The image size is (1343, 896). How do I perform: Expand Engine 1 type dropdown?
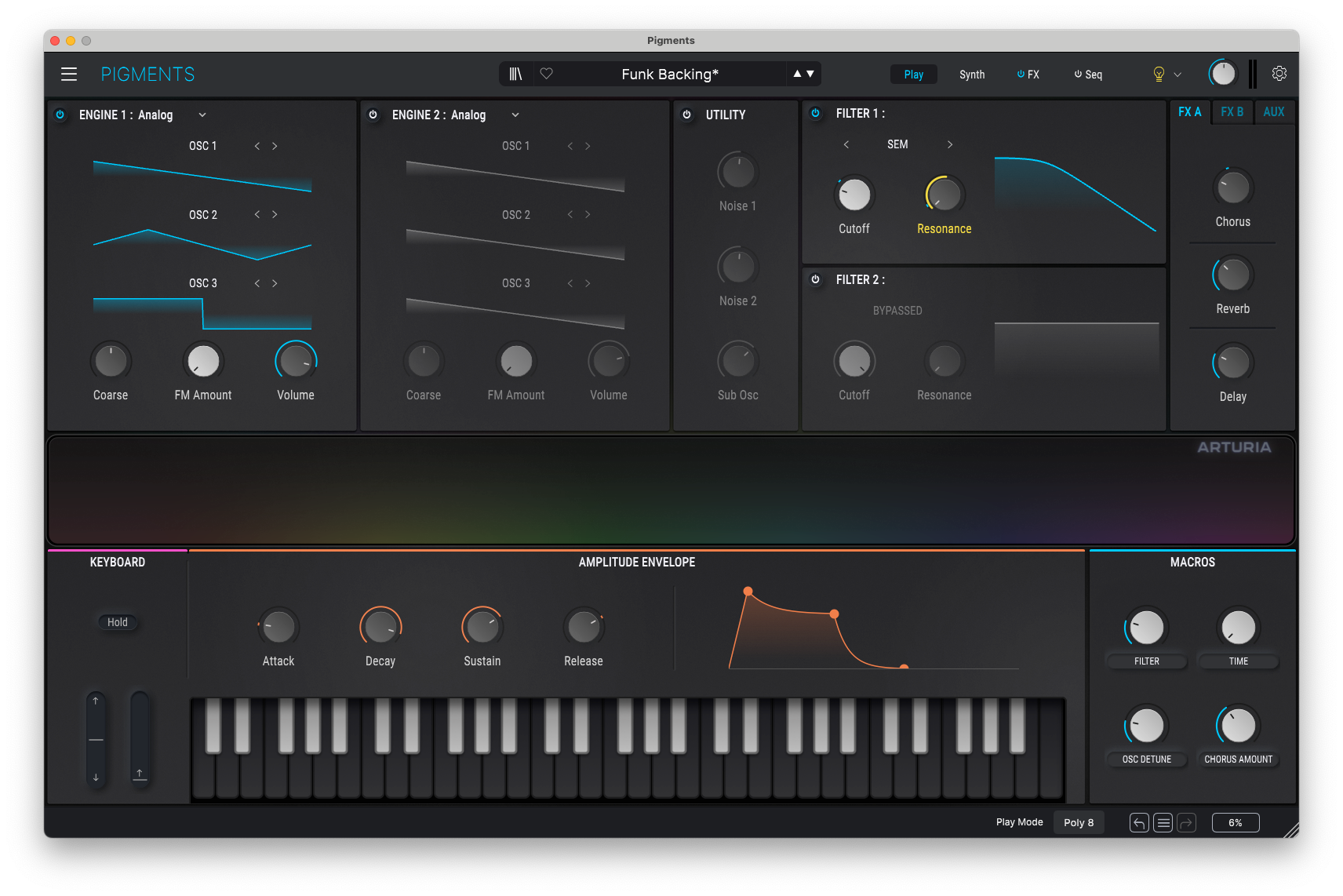[202, 115]
